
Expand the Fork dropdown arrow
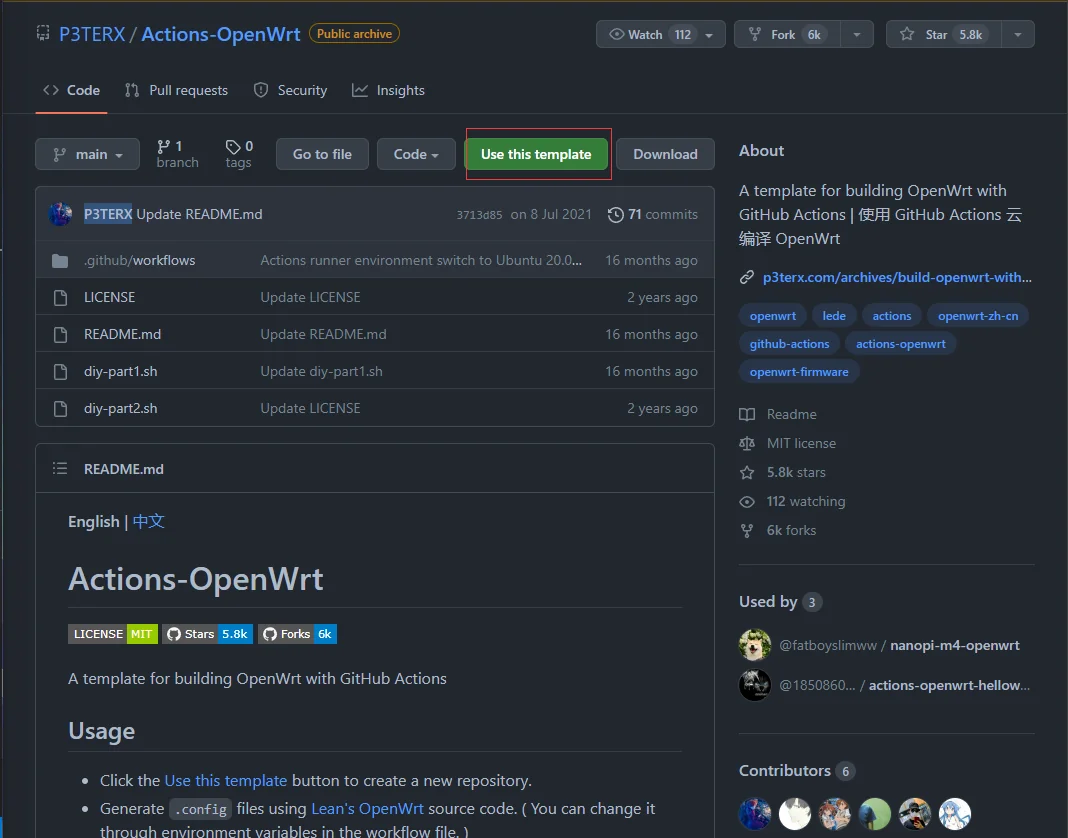(x=857, y=34)
